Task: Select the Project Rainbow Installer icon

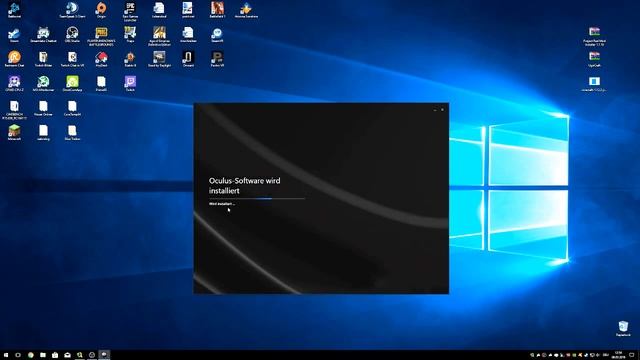Action: (594, 36)
